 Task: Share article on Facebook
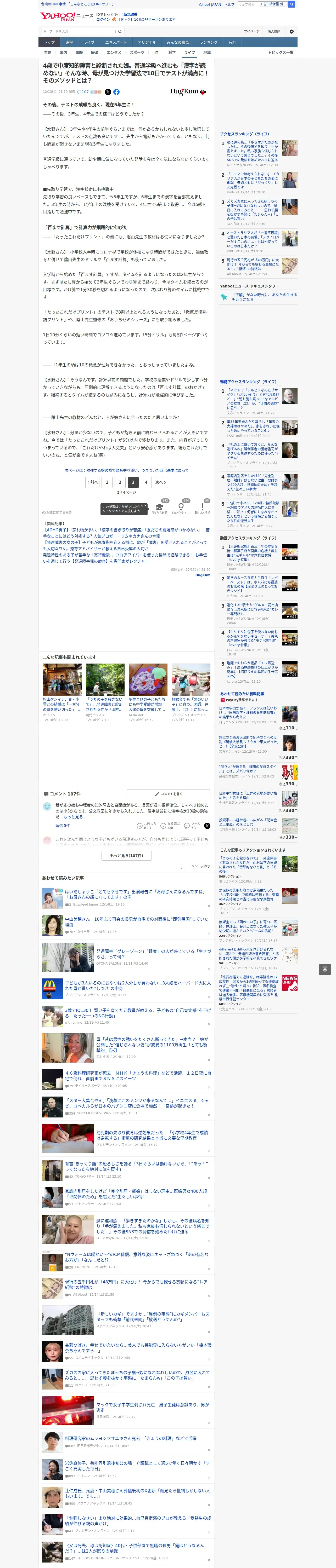[116, 92]
